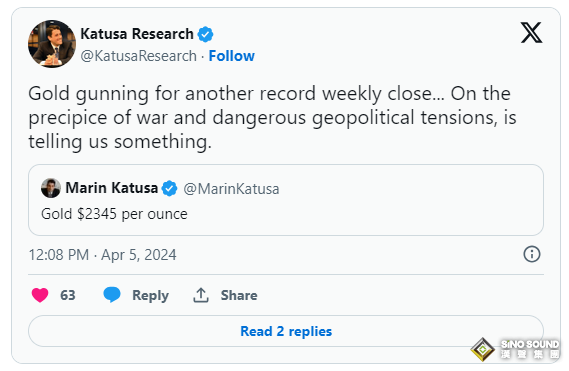
Task: Open Marin Katusa small avatar
Action: (51, 188)
